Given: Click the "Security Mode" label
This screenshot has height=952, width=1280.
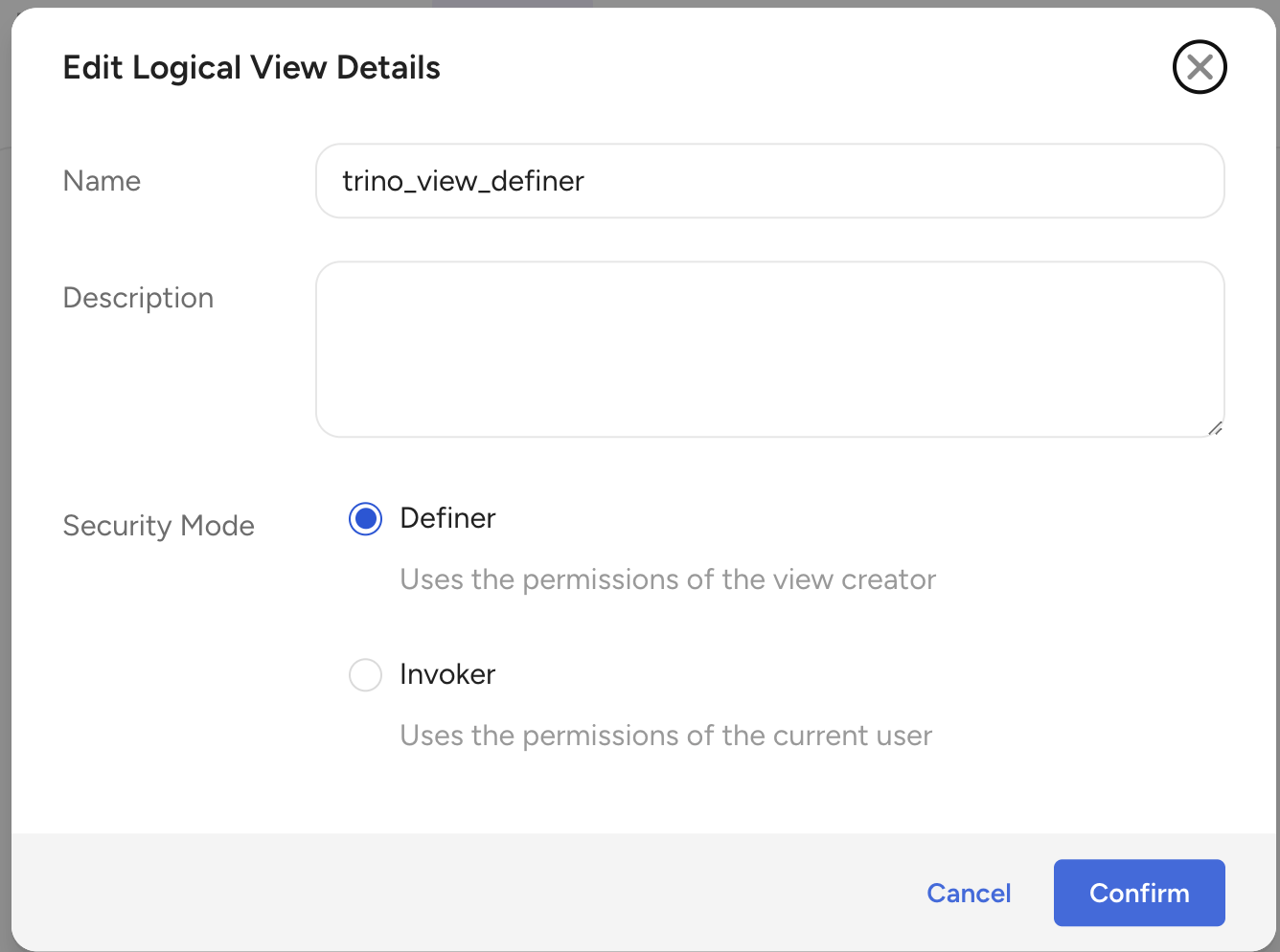Looking at the screenshot, I should pos(158,526).
